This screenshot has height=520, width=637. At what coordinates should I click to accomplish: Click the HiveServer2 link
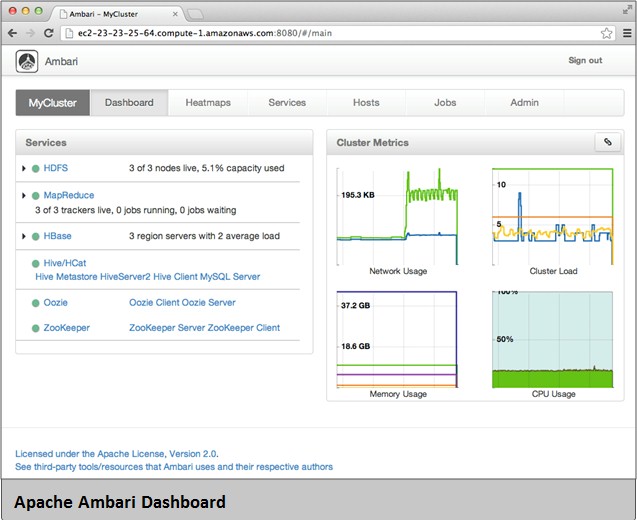pos(125,277)
